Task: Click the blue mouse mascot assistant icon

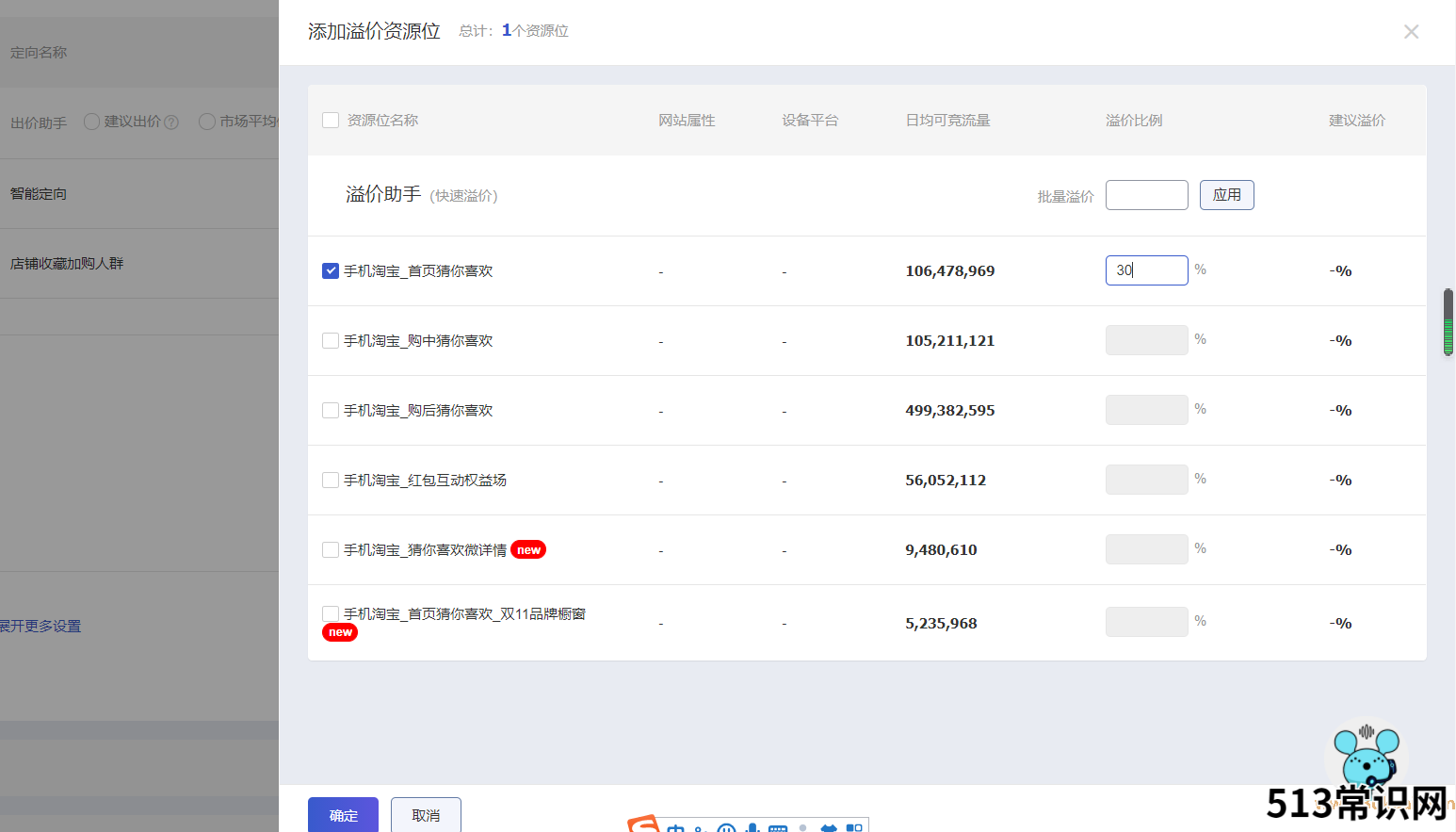Action: point(1367,757)
